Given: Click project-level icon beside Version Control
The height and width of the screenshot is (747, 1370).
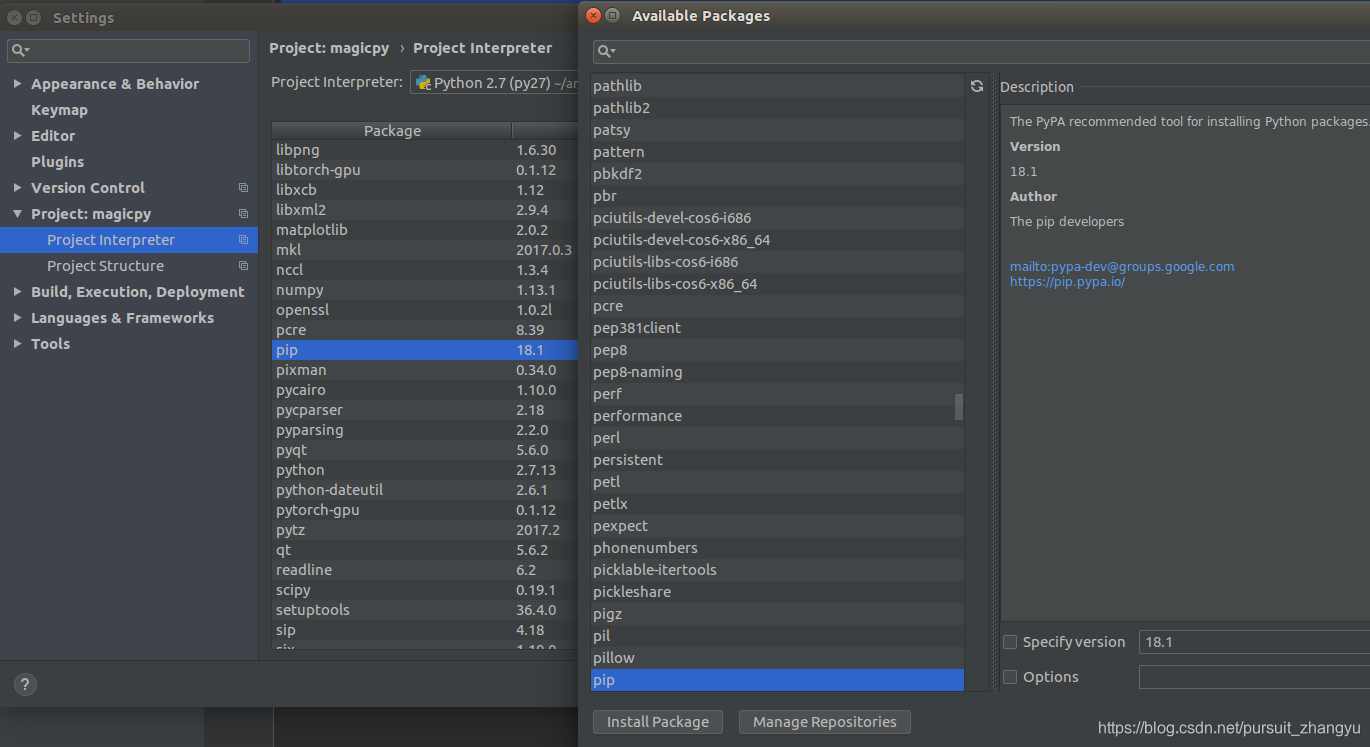Looking at the screenshot, I should point(243,188).
